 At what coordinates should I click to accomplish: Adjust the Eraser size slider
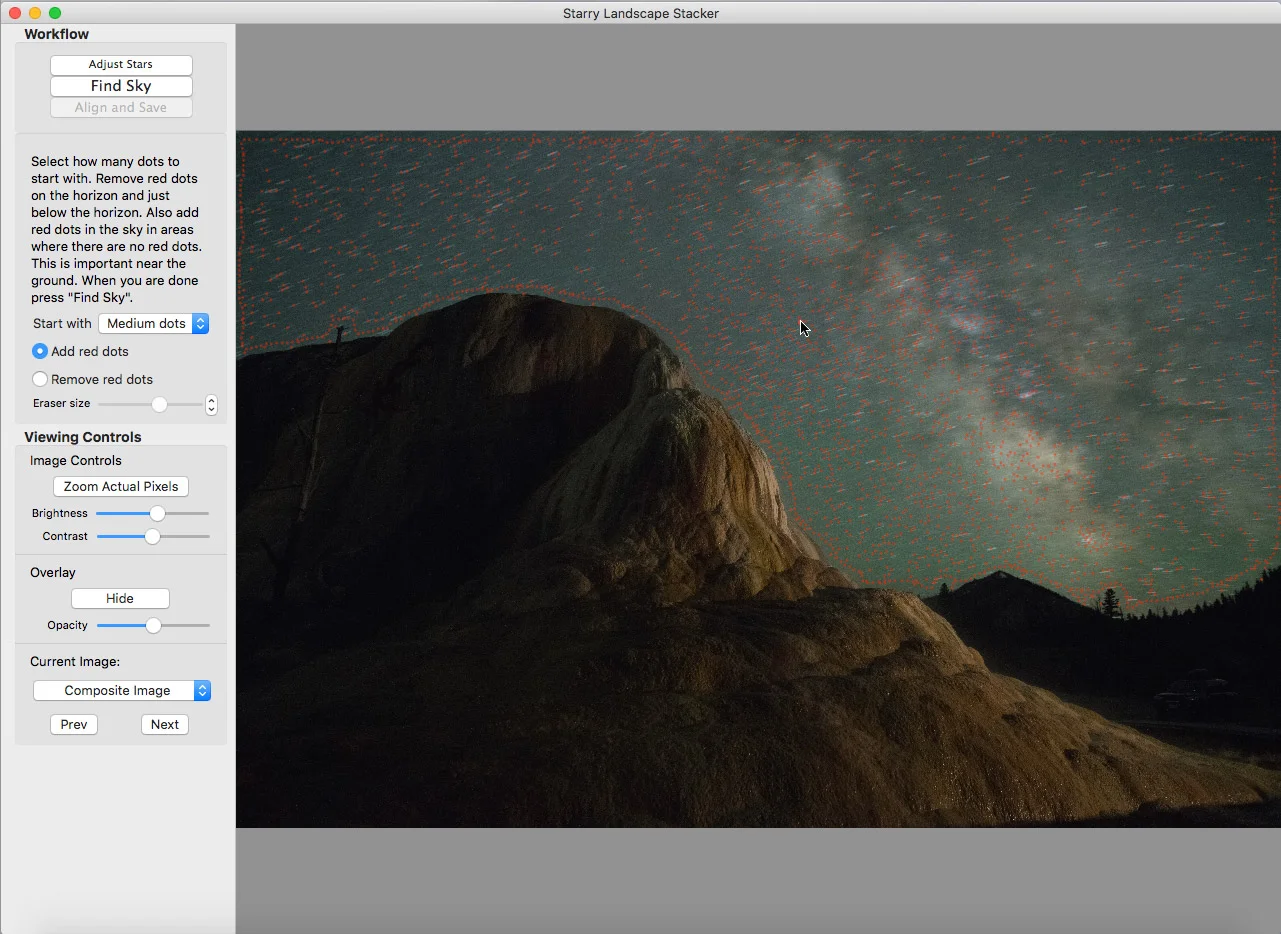point(159,404)
